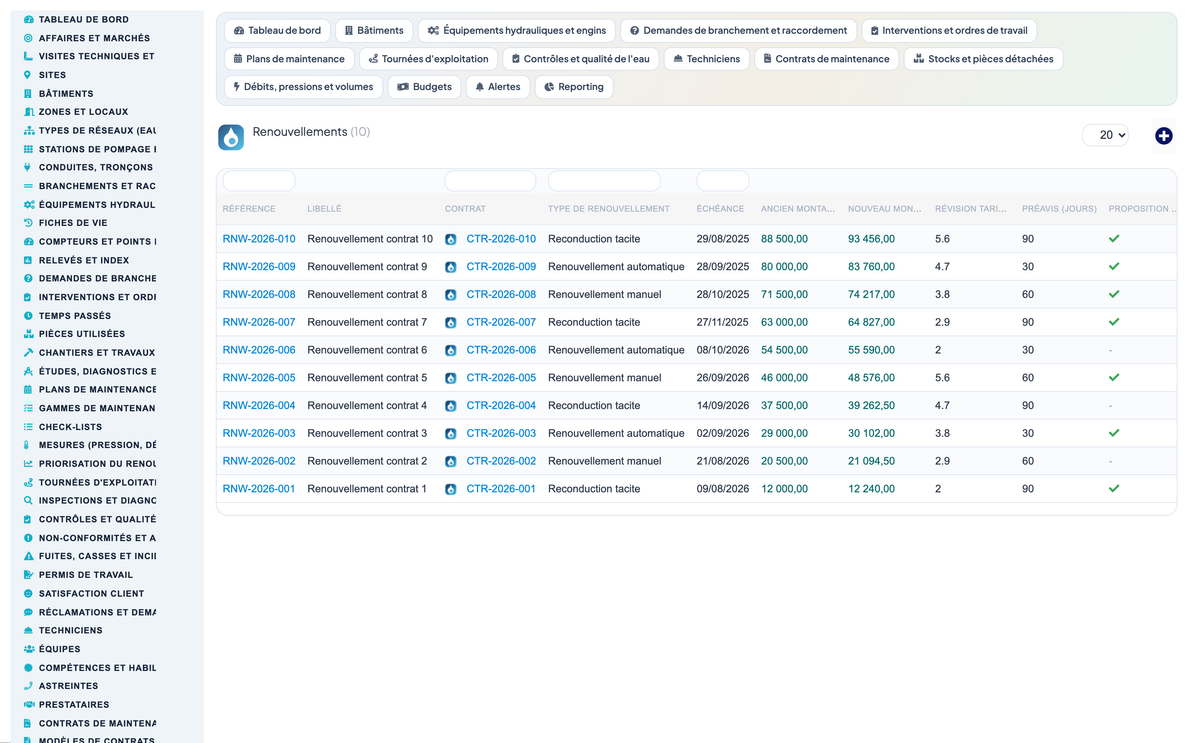This screenshot has width=1200, height=743.
Task: Click amount 93 456,00 in Nouveau montant column
Action: (x=871, y=239)
